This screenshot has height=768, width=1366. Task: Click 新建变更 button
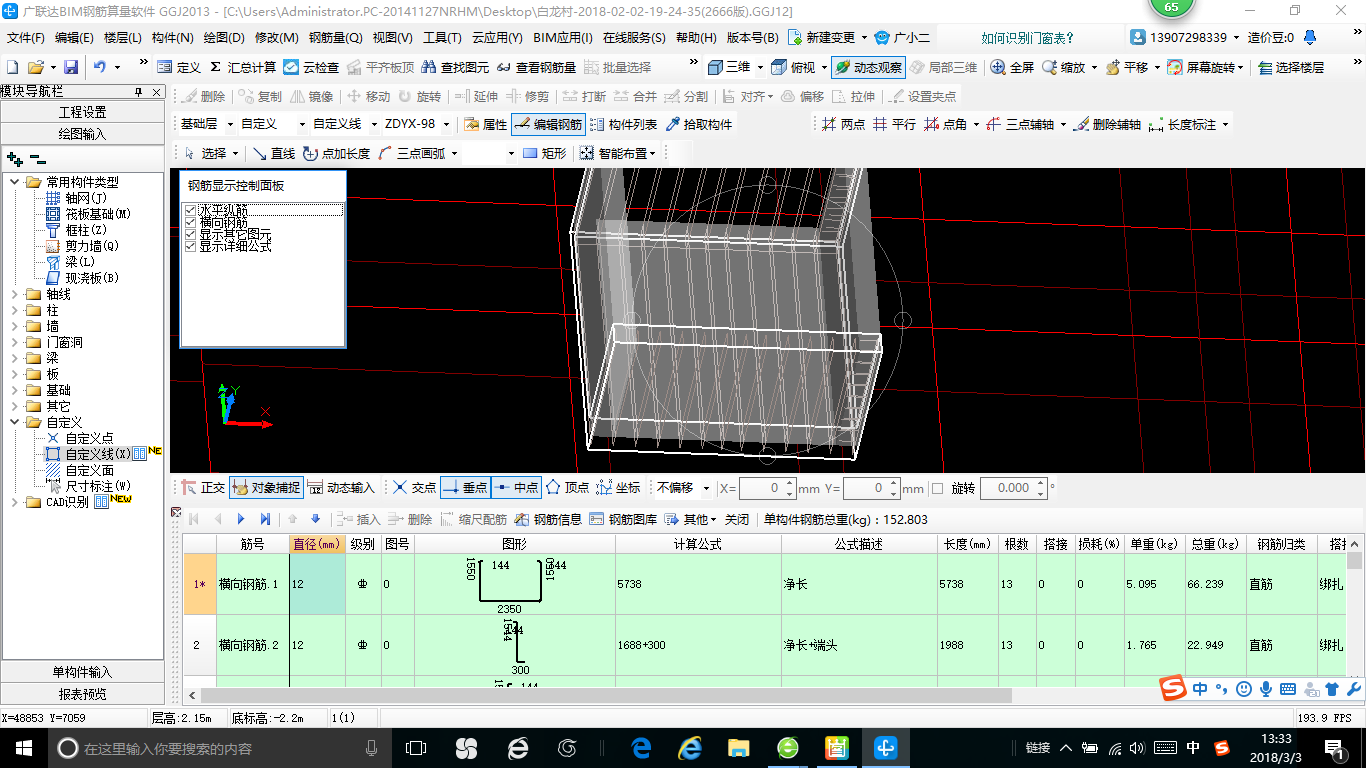pos(827,38)
